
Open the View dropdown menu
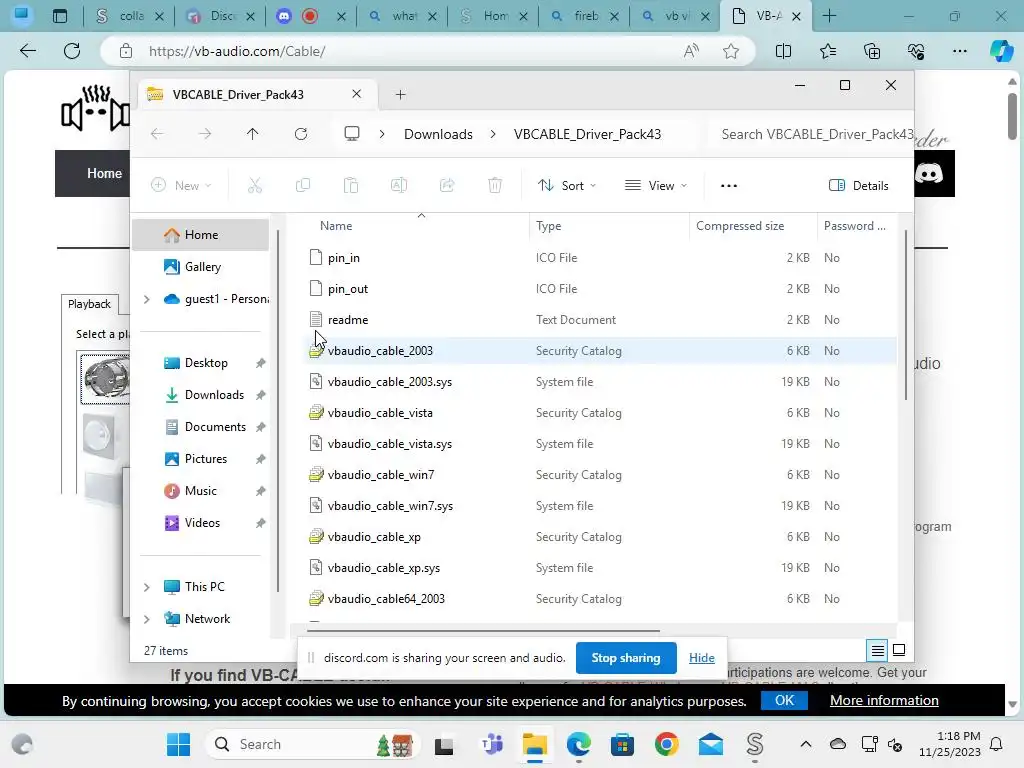tap(656, 185)
